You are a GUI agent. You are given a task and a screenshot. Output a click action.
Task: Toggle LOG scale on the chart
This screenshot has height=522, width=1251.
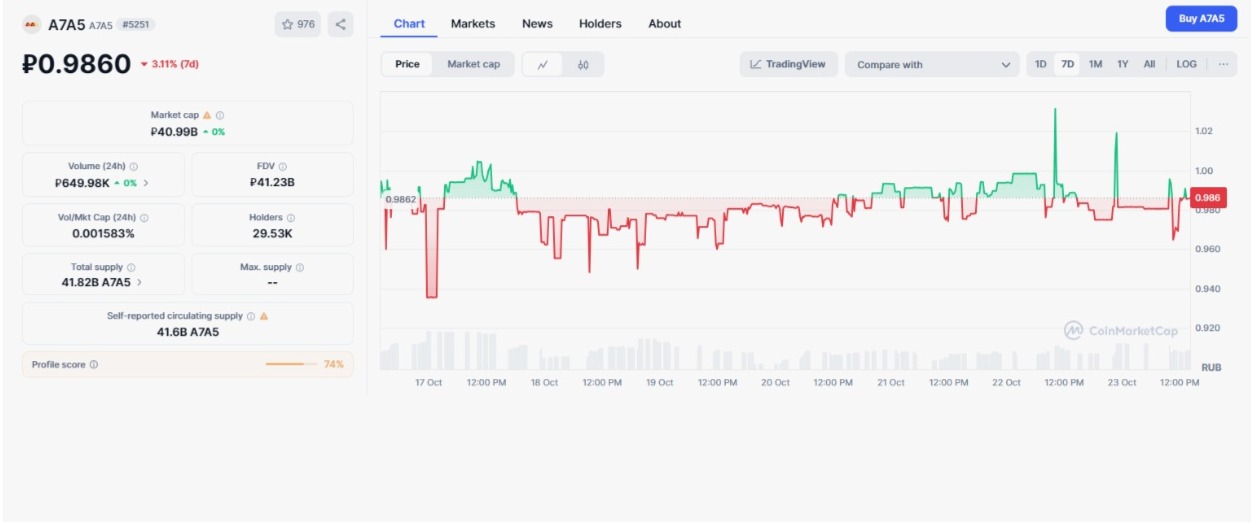pyautogui.click(x=1186, y=64)
